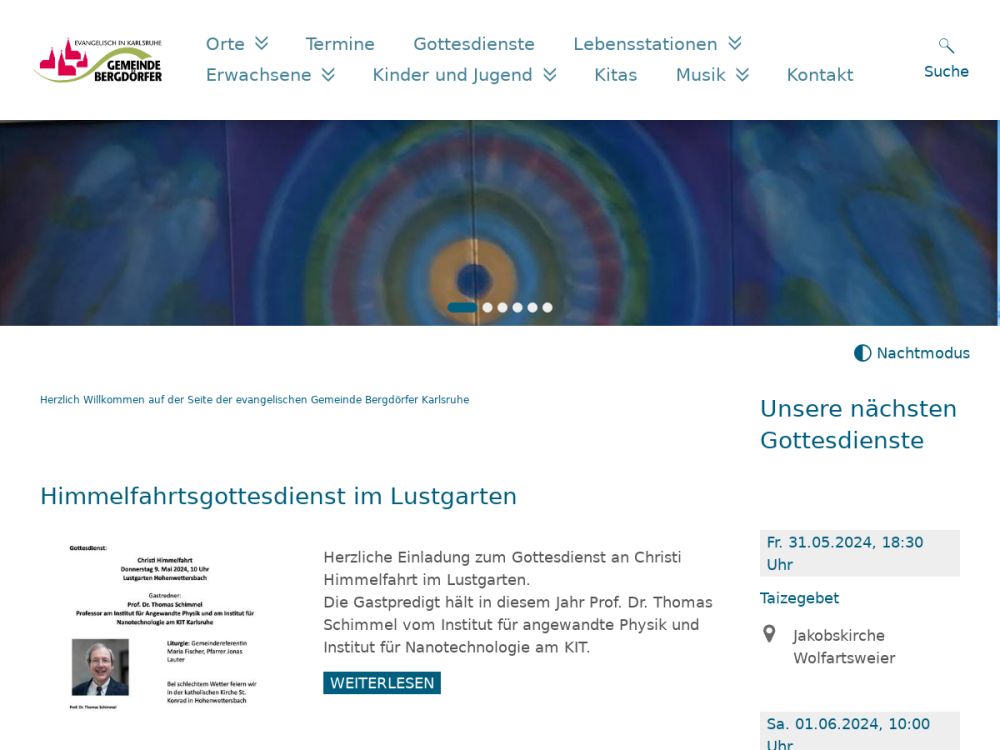This screenshot has height=750, width=1000.
Task: Open search via magnifier icon
Action: [x=946, y=46]
